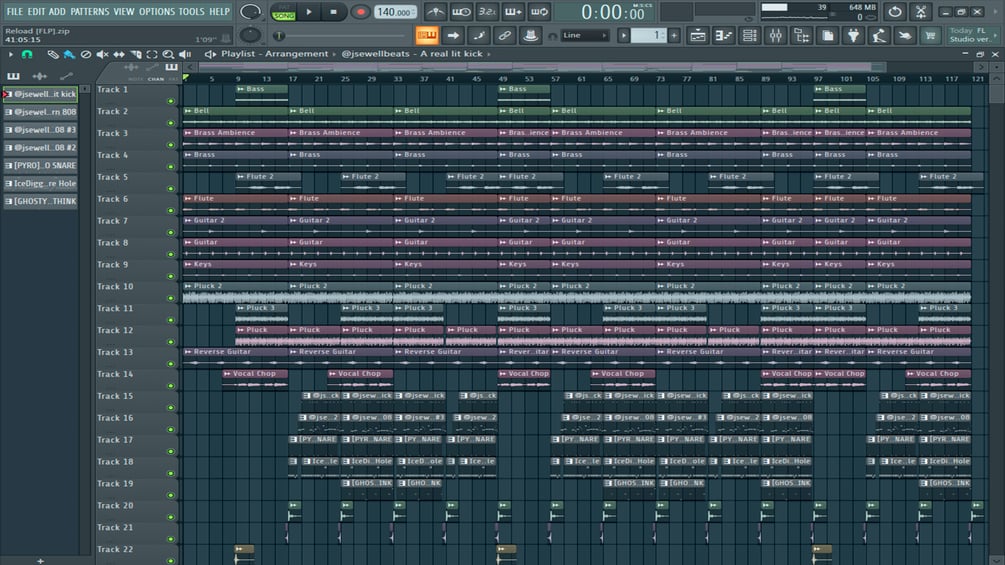Enable wait for input before playing
1005x565 pixels.
pyautogui.click(x=461, y=12)
